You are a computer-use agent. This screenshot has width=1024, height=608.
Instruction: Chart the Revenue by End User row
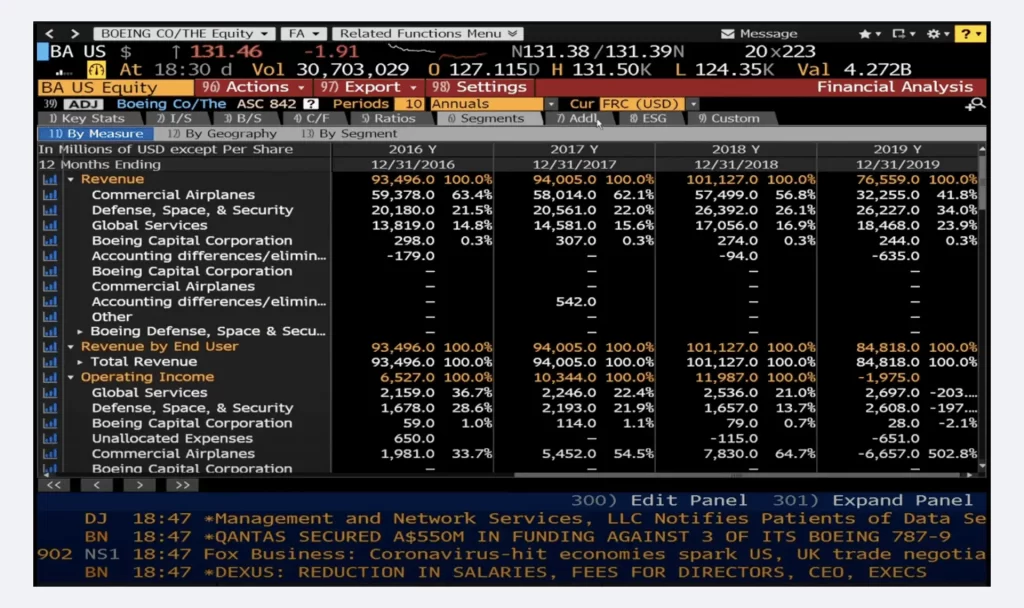tap(50, 347)
